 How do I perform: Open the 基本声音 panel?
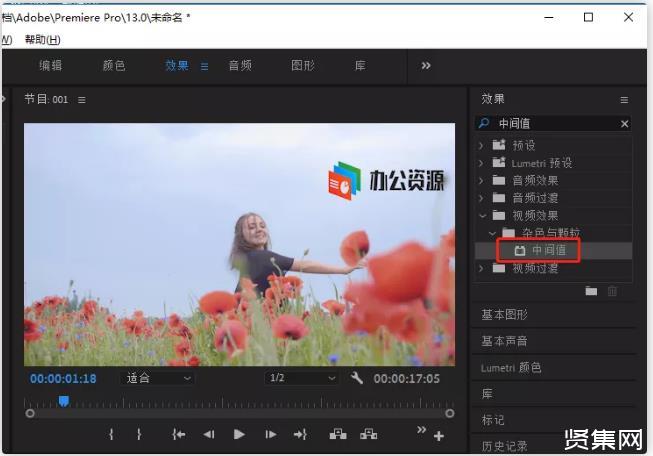tap(504, 341)
